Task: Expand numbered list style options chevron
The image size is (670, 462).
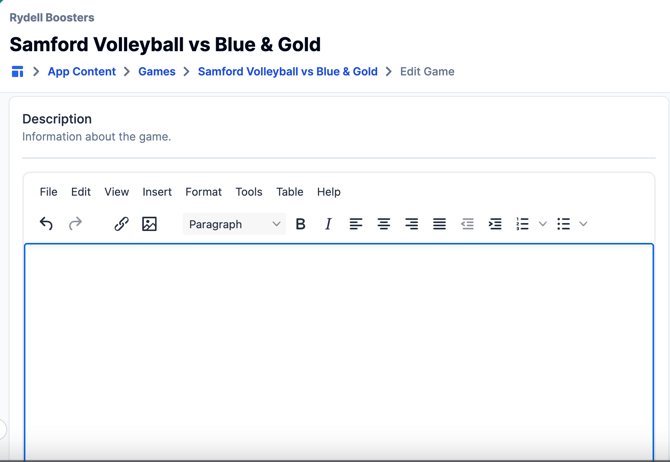Action: 543,224
